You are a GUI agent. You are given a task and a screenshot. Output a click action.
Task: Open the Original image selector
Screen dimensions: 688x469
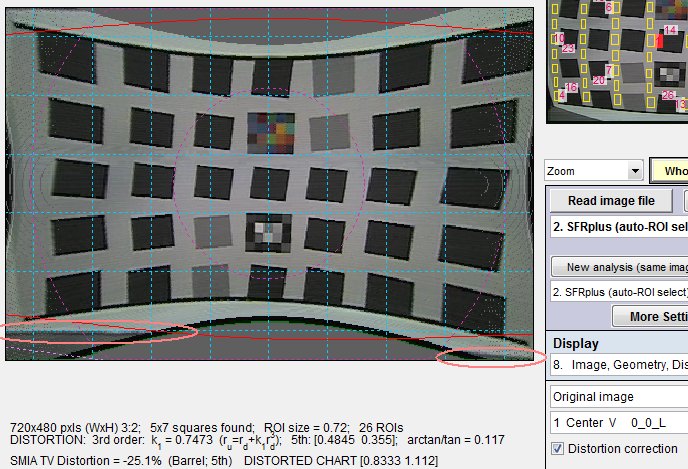pos(619,397)
